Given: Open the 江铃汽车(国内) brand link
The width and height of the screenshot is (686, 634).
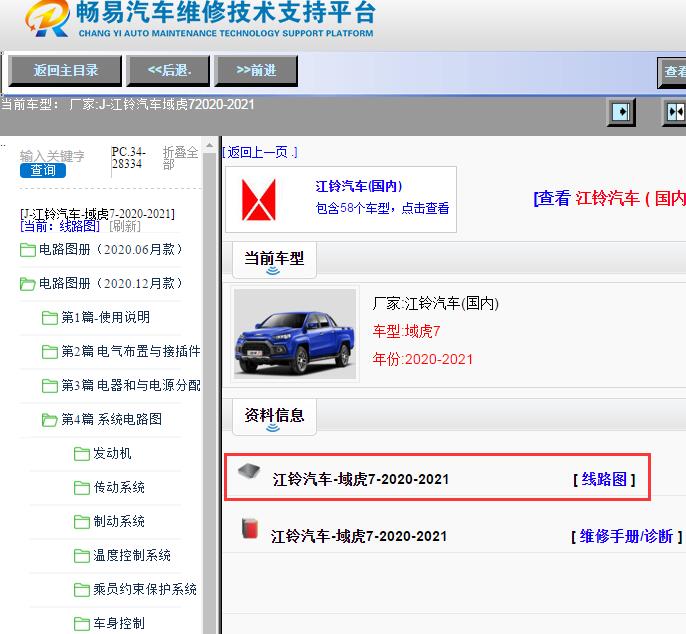Looking at the screenshot, I should tap(358, 186).
